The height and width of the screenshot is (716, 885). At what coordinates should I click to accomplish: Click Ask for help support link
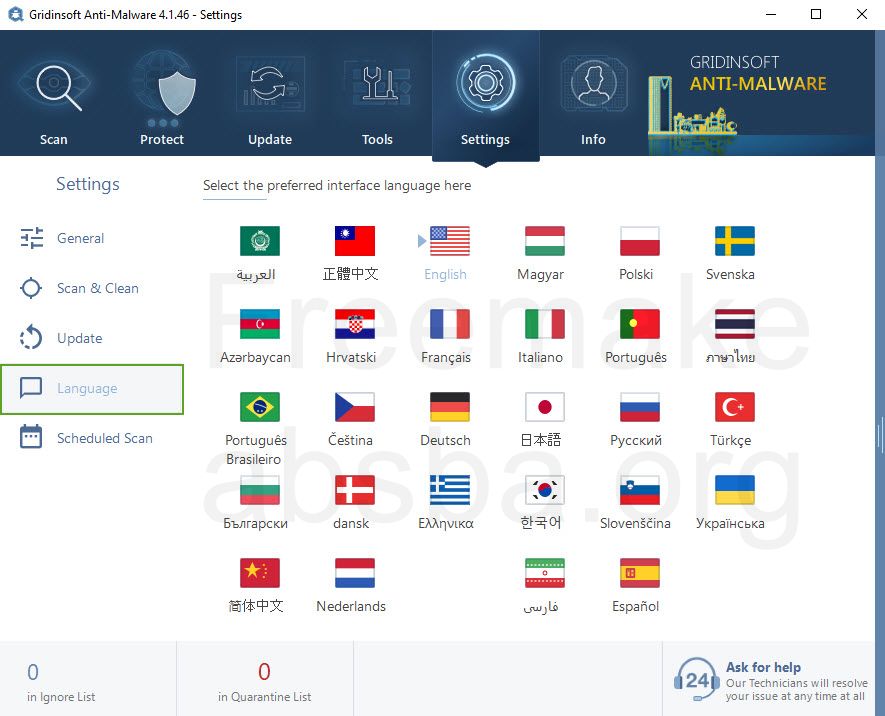(763, 667)
